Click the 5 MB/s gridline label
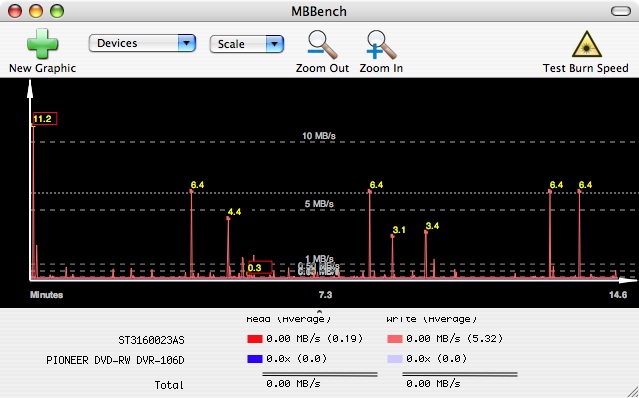Image resolution: width=639 pixels, height=398 pixels. 319,204
